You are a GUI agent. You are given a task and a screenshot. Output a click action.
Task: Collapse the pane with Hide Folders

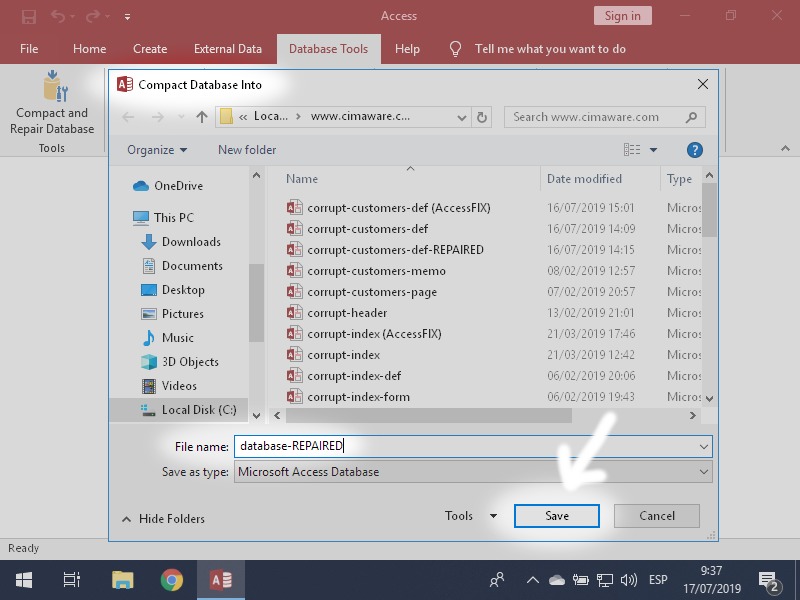[x=163, y=519]
